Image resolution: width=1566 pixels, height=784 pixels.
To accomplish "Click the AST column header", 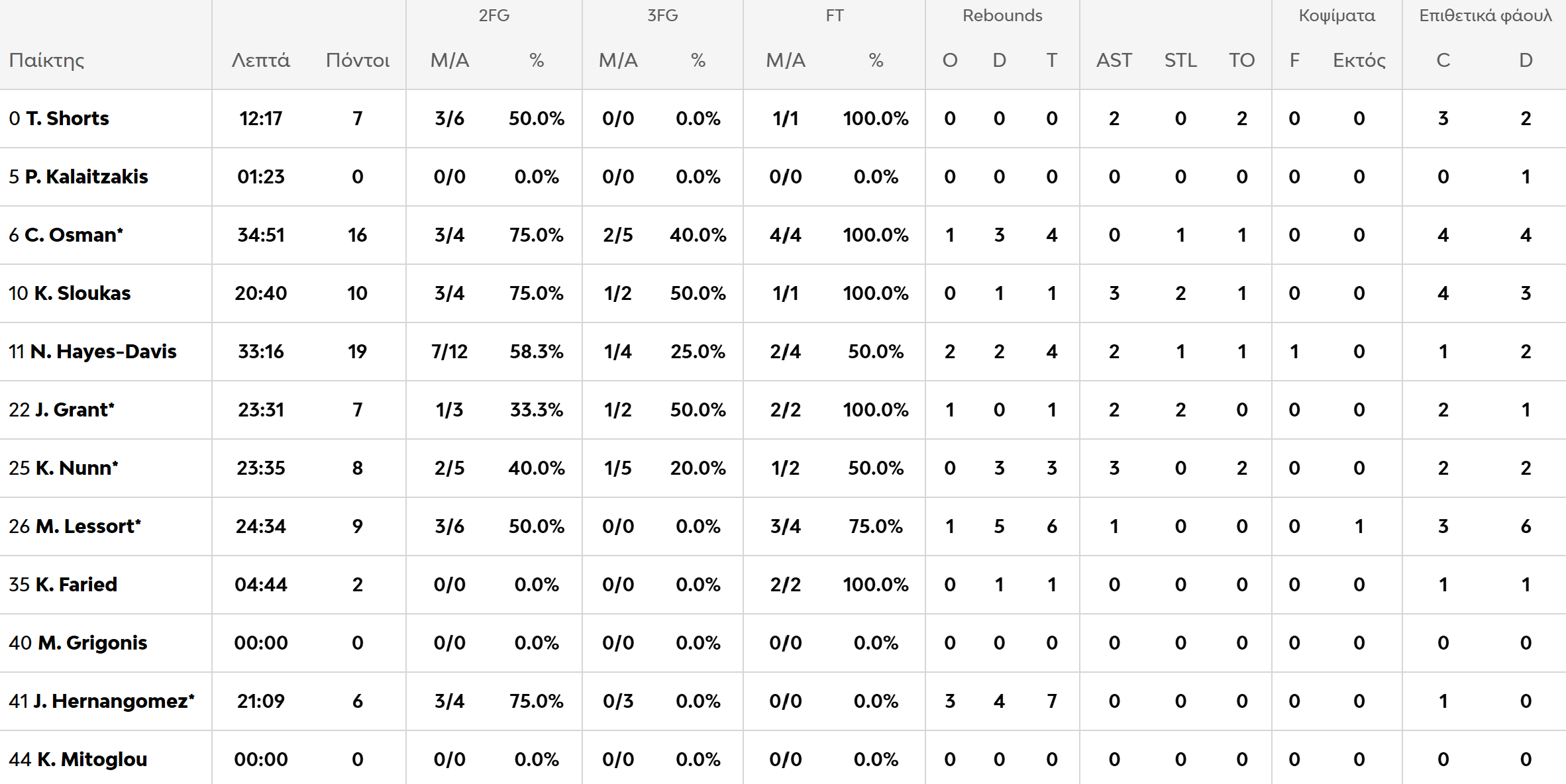I will point(1114,60).
